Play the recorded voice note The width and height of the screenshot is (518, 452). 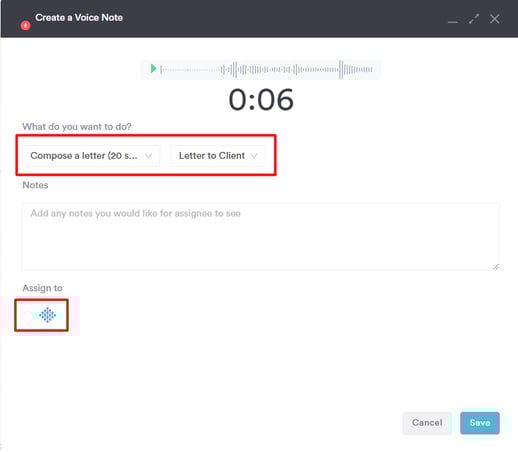[153, 69]
